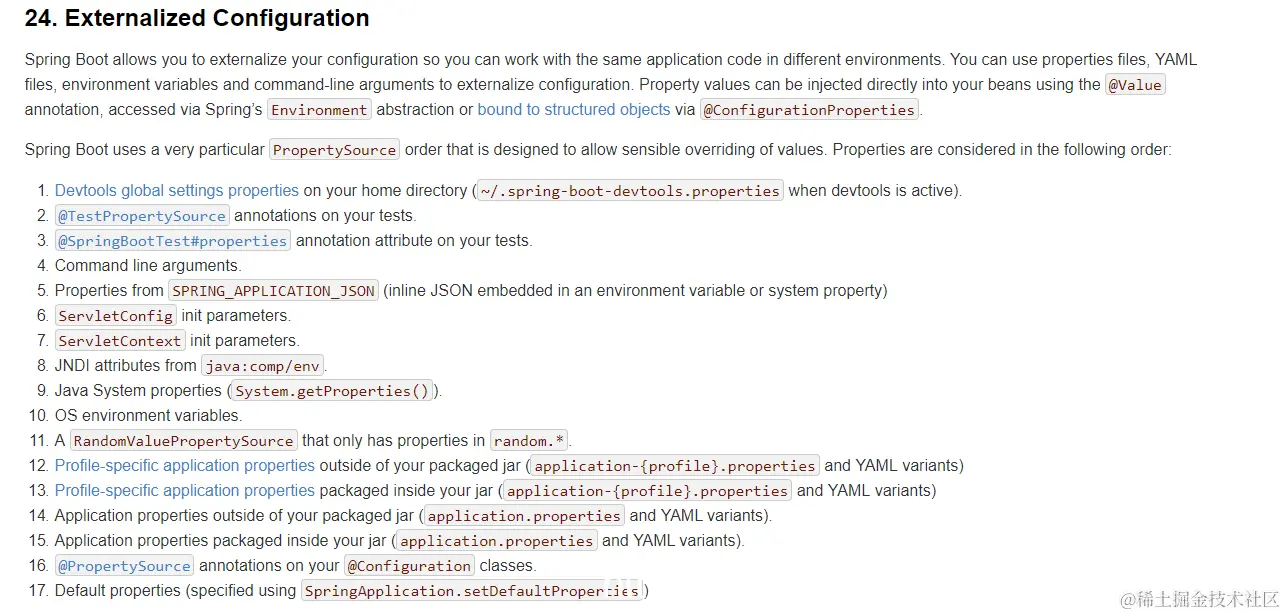
Task: Open the Devtools global settings properties link
Action: point(176,190)
